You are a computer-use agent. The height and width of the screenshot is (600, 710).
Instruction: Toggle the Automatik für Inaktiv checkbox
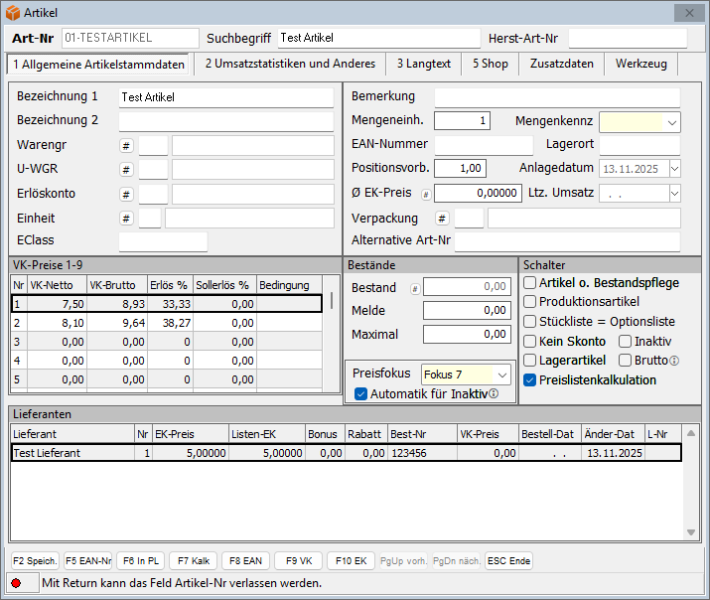point(361,394)
